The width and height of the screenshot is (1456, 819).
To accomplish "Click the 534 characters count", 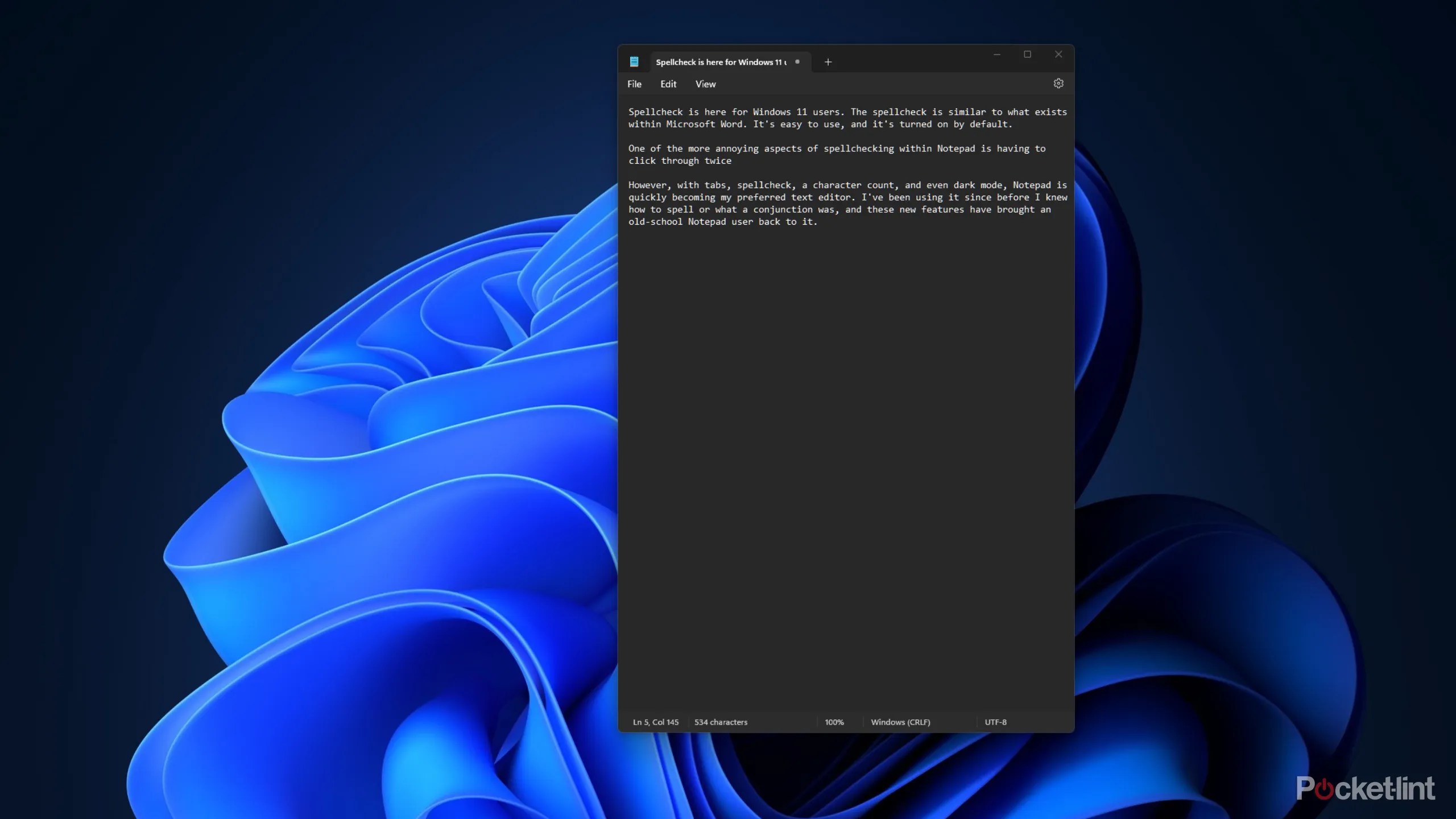I will [x=721, y=722].
